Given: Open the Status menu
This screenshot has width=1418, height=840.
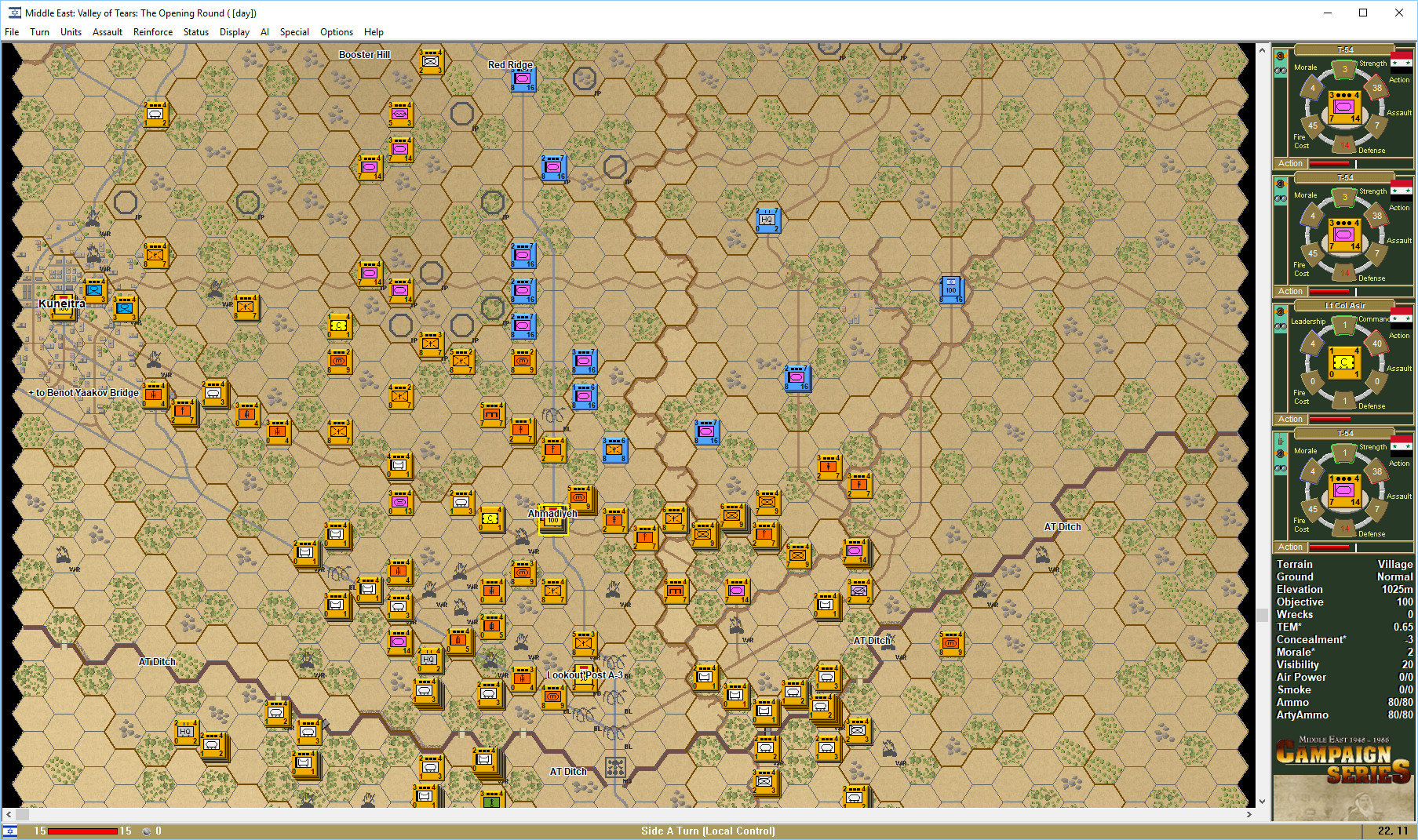Looking at the screenshot, I should (x=196, y=32).
